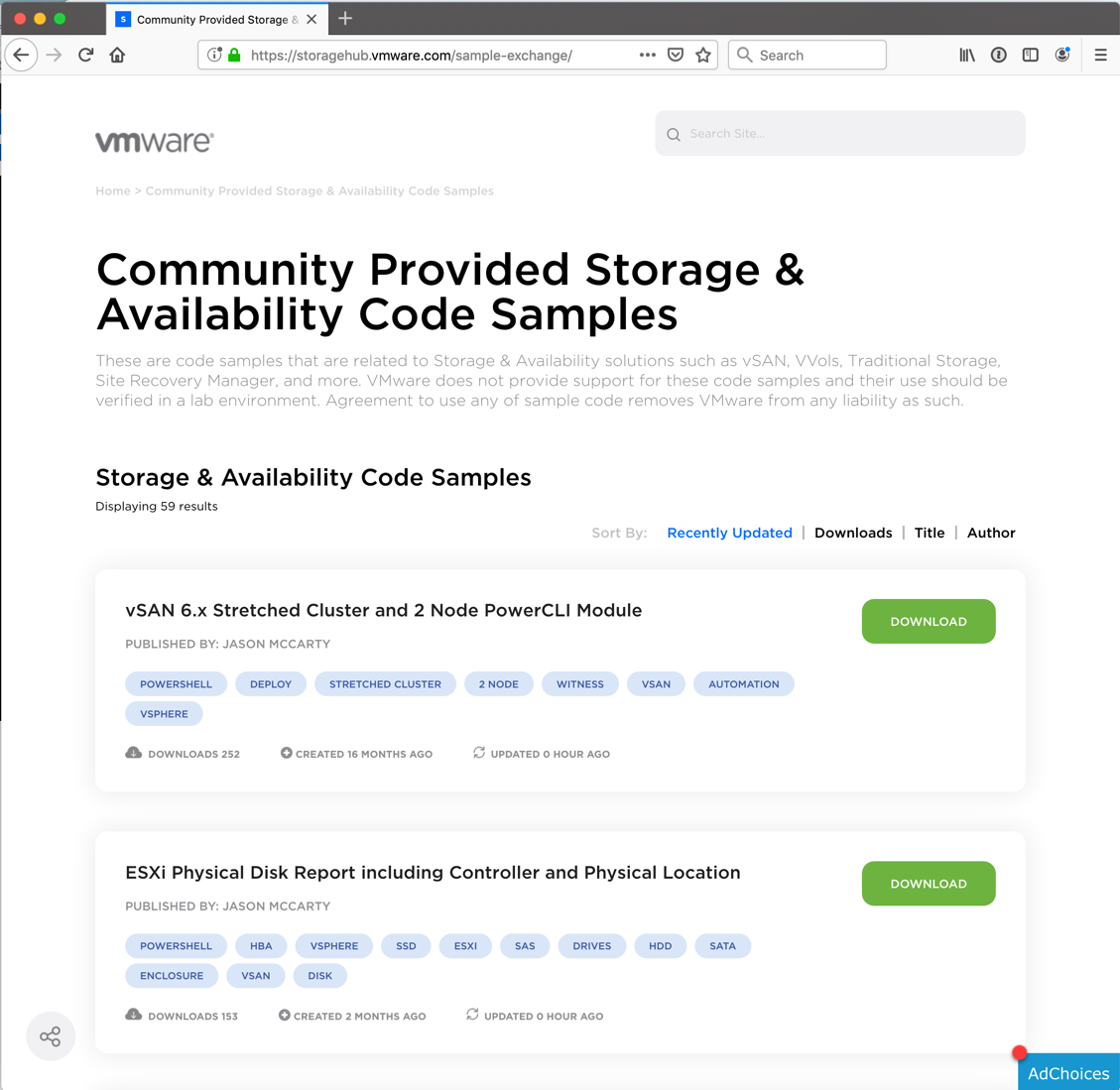Viewport: 1120px width, 1090px height.
Task: Click the magnifier in Search Site box
Action: pyautogui.click(x=673, y=134)
